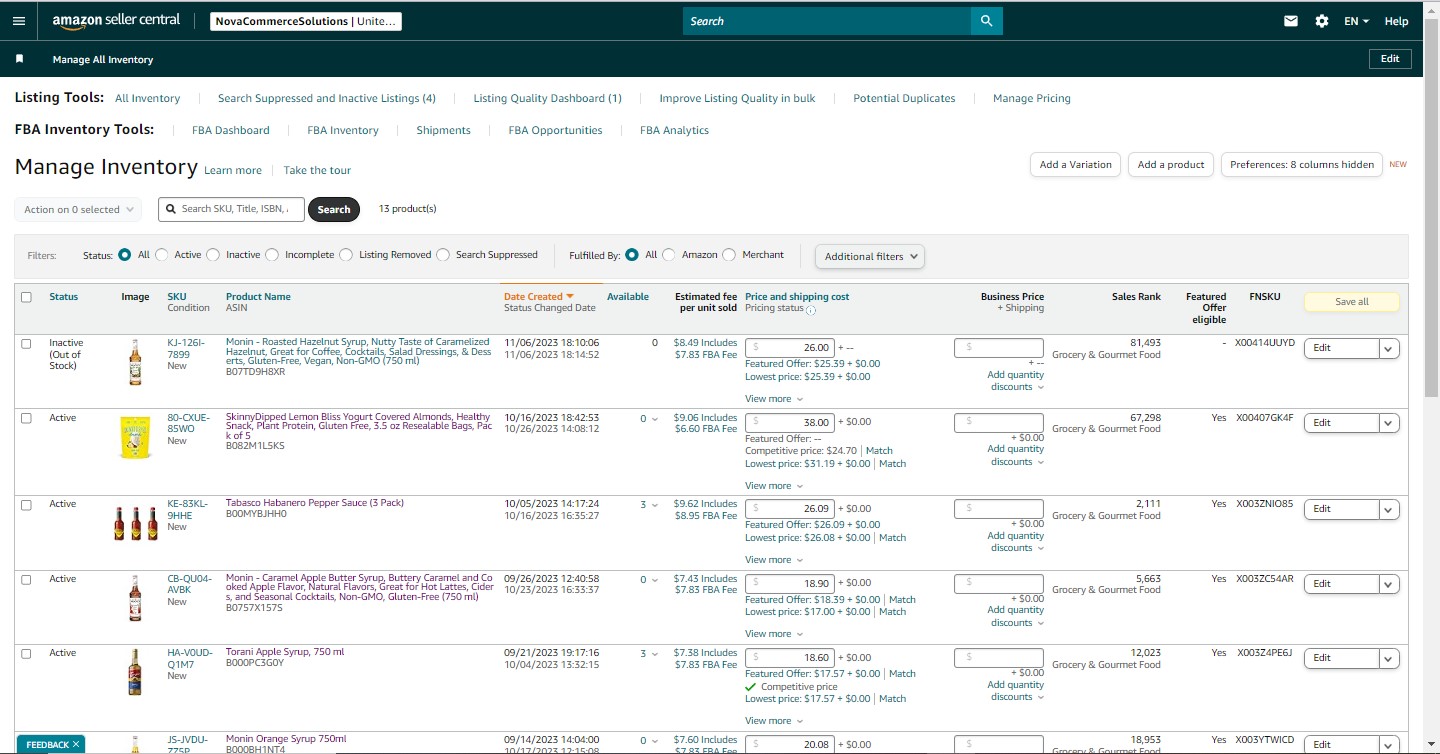The height and width of the screenshot is (754, 1440).
Task: Choose the Listing Removed status filter
Action: (346, 255)
